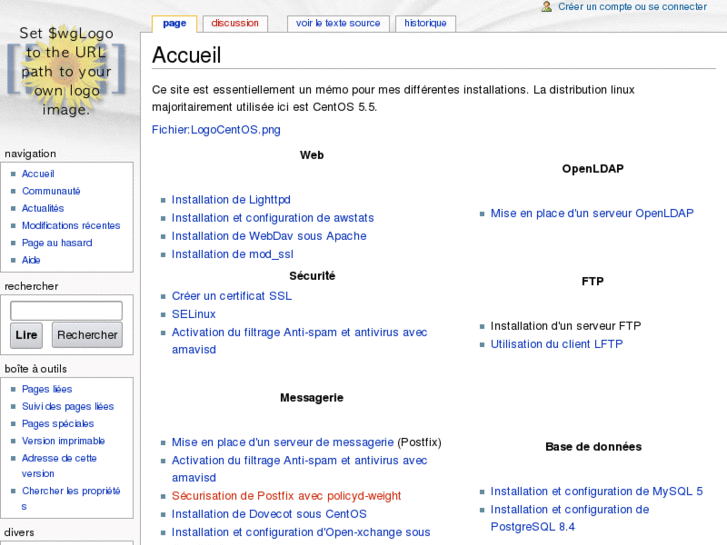Open Installation et configuration de PostgreSQL 8.4
Image resolution: width=727 pixels, height=545 pixels.
click(570, 518)
